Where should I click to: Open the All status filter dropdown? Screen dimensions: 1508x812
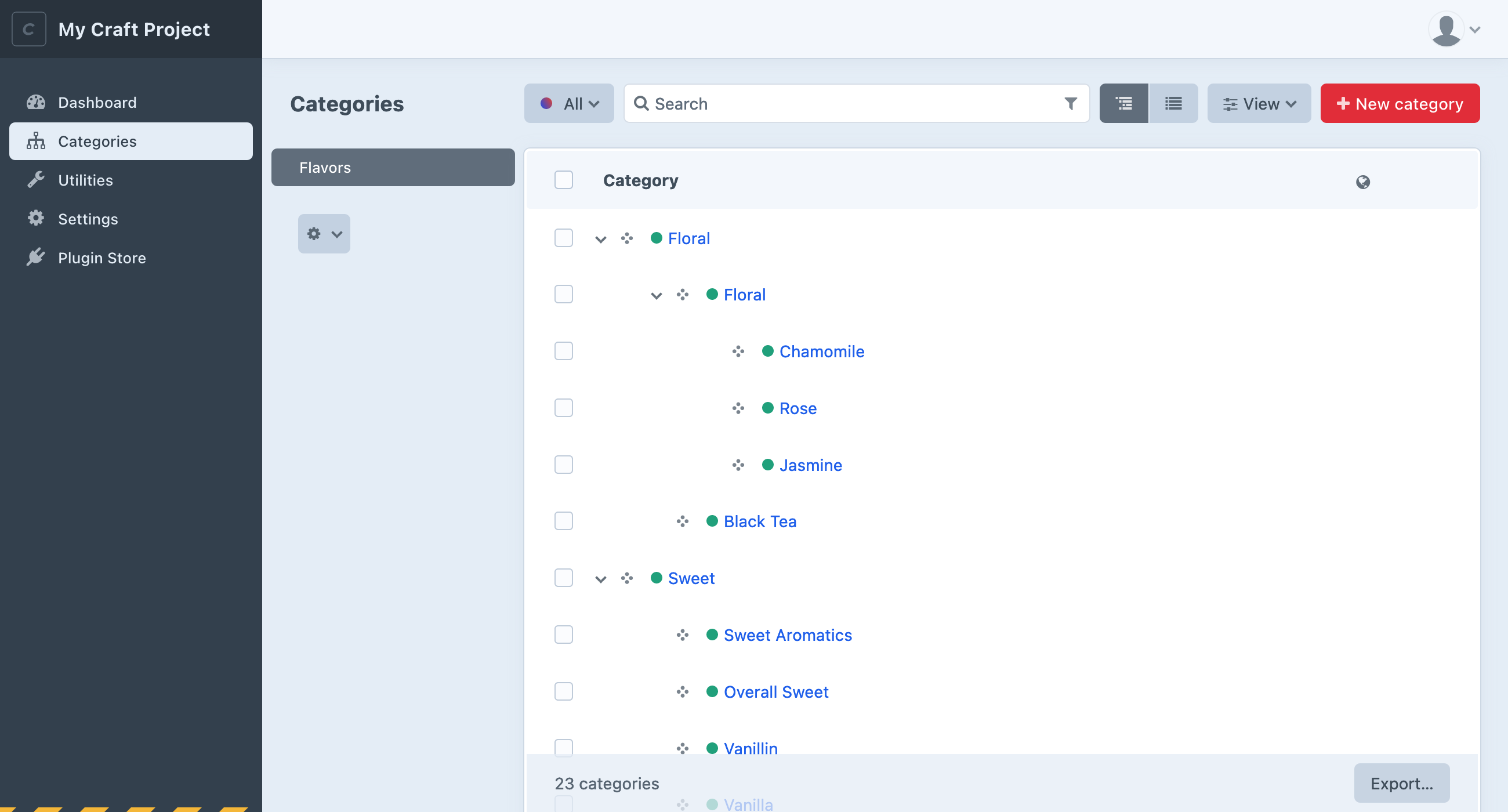point(568,103)
